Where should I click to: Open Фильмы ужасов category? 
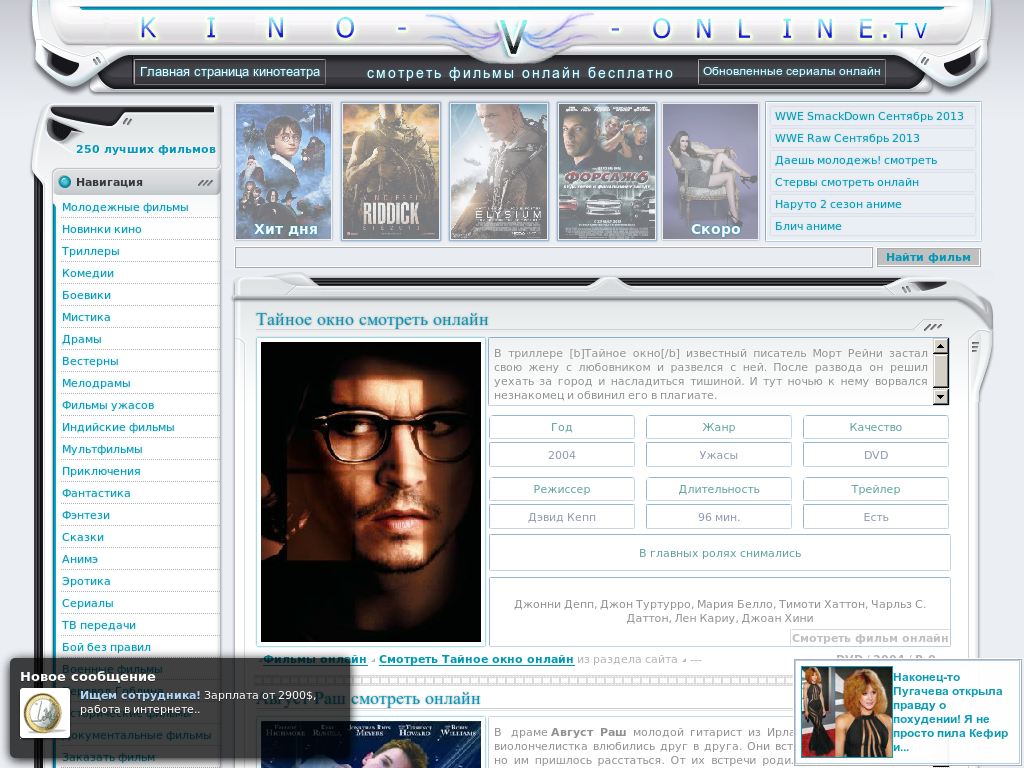(x=108, y=405)
